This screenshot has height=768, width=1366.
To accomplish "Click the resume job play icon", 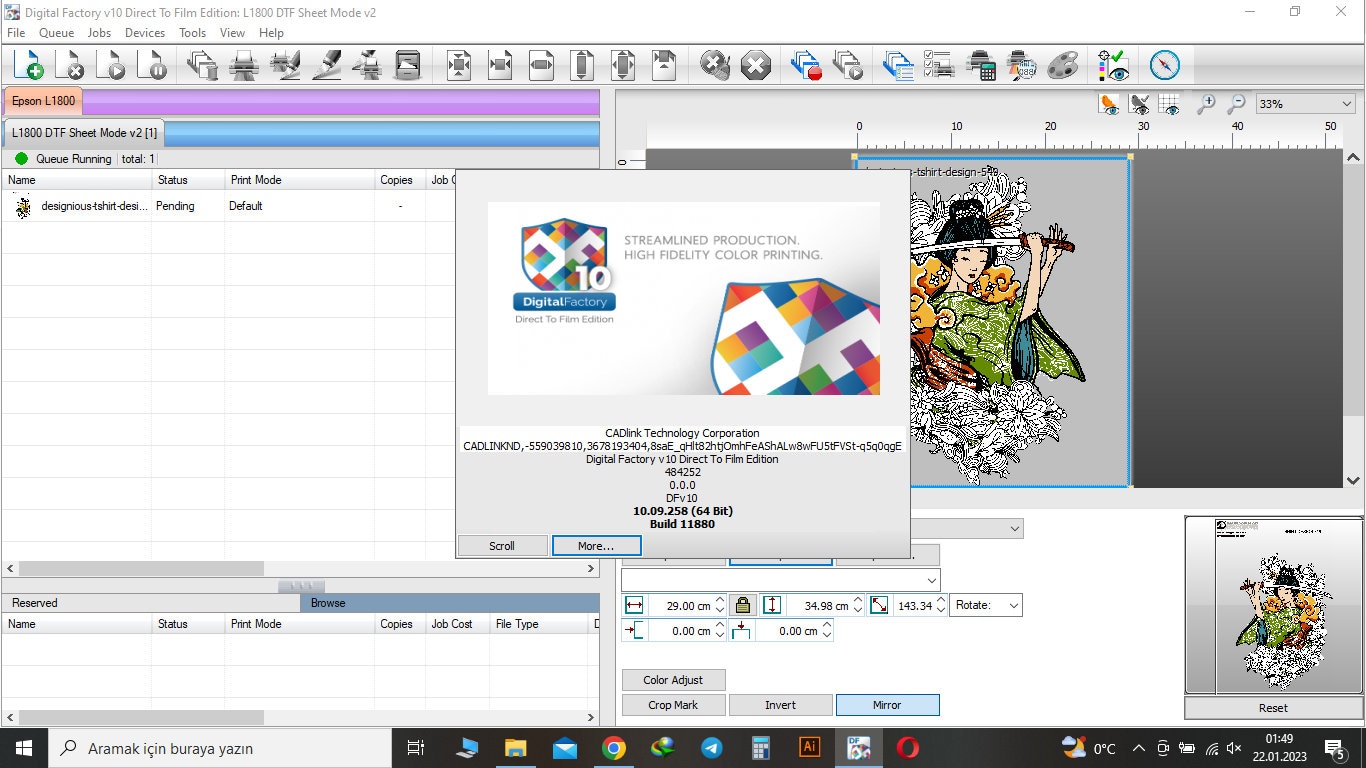I will pyautogui.click(x=111, y=65).
